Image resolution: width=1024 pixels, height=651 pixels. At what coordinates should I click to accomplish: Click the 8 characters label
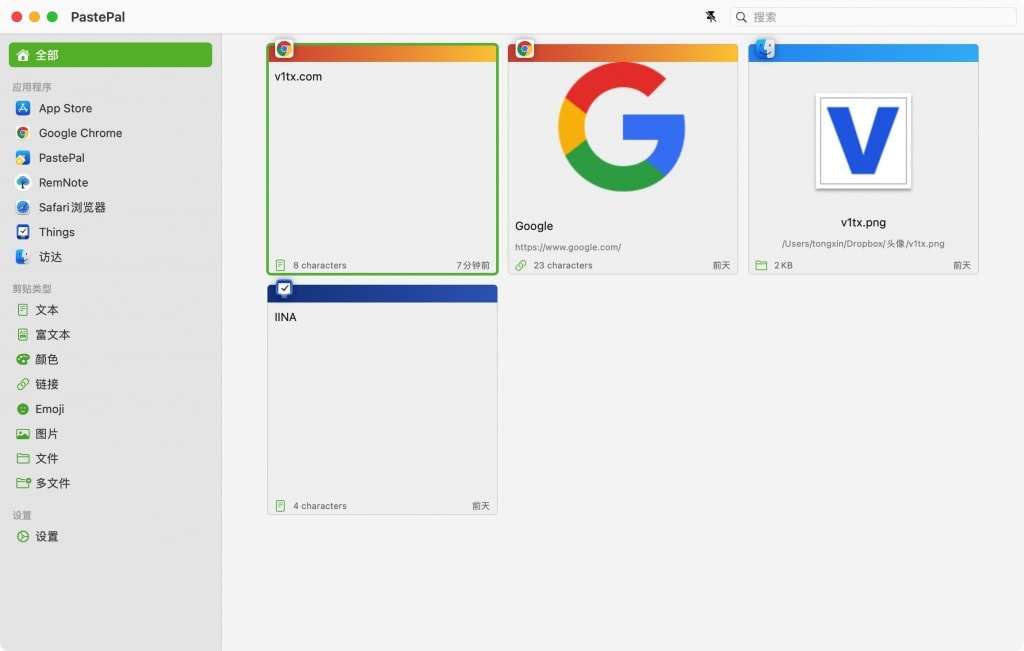[320, 266]
